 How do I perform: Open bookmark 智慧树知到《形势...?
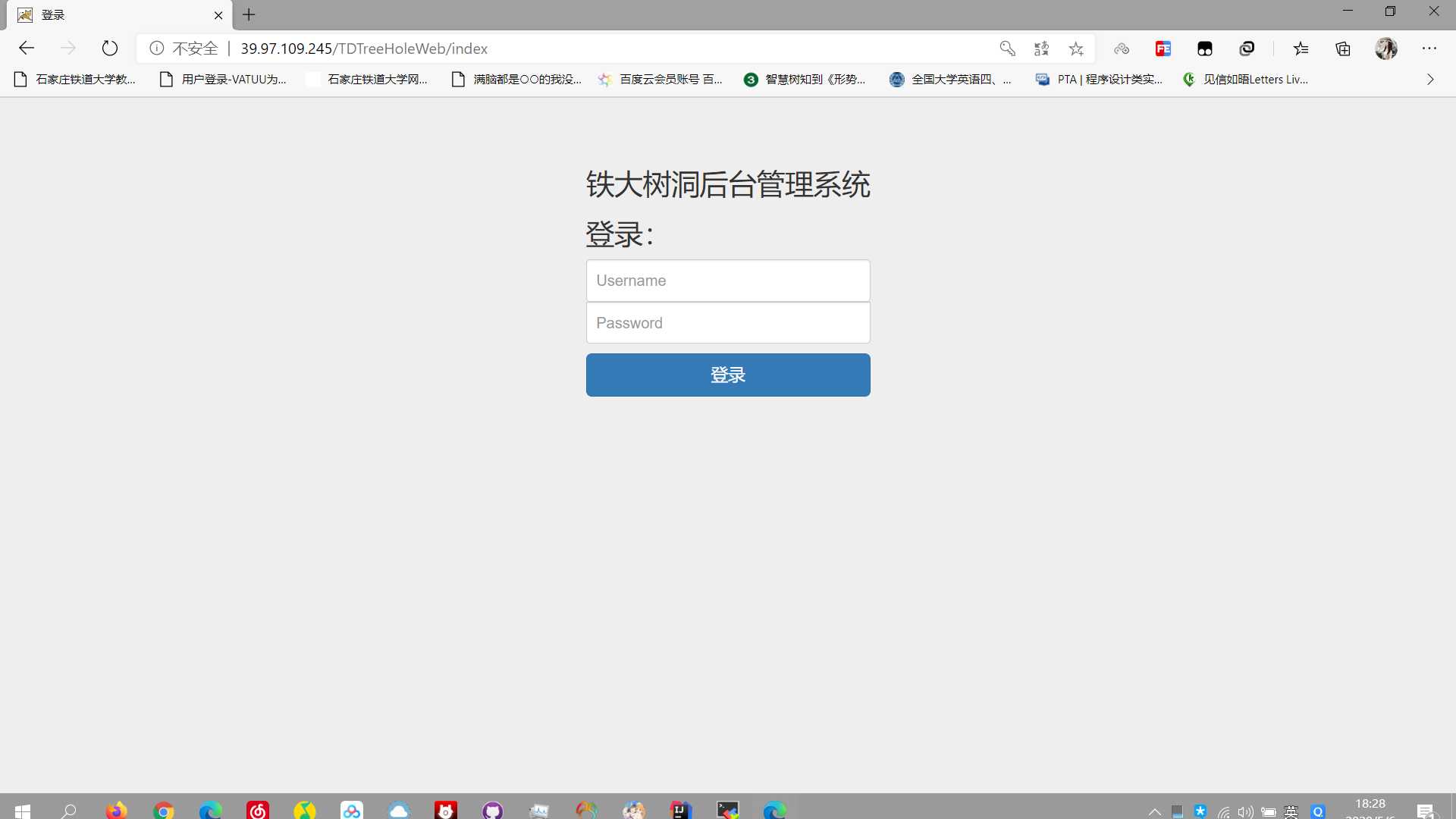coord(805,79)
